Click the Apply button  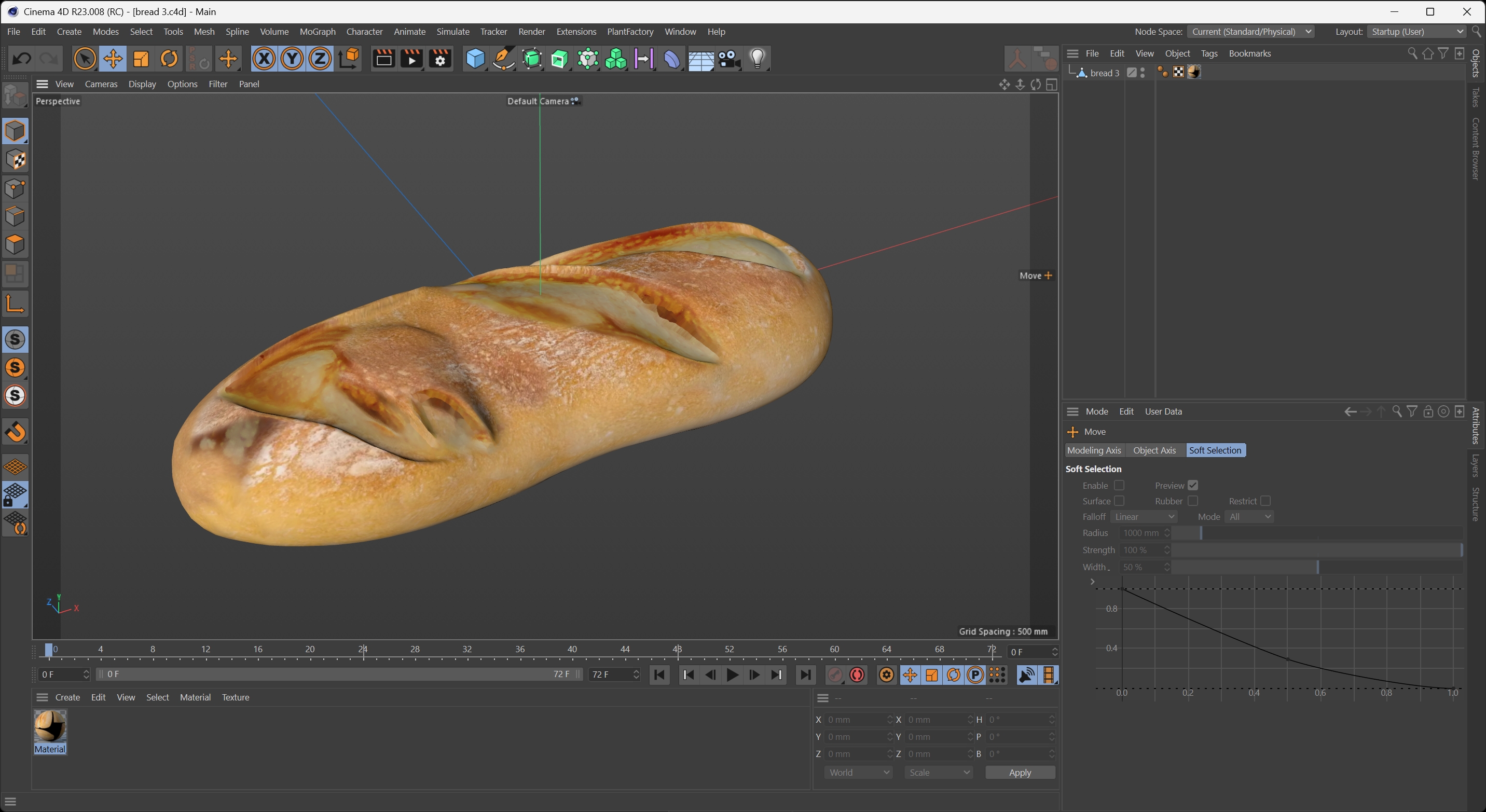pos(1020,773)
